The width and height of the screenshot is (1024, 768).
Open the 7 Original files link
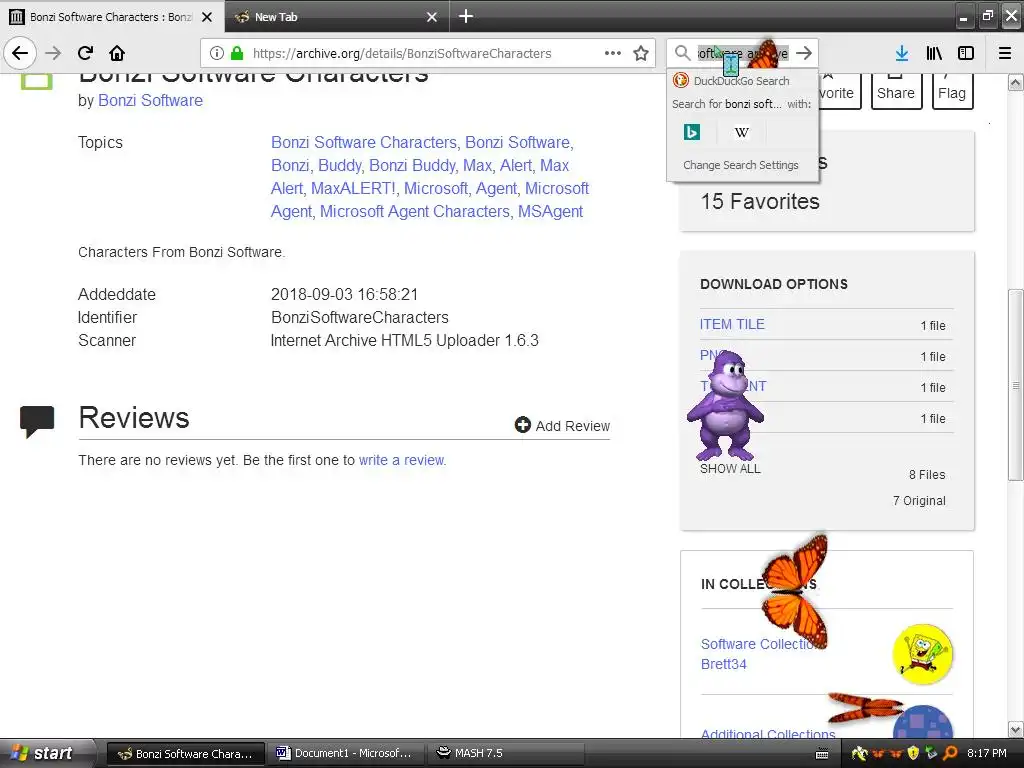point(919,501)
